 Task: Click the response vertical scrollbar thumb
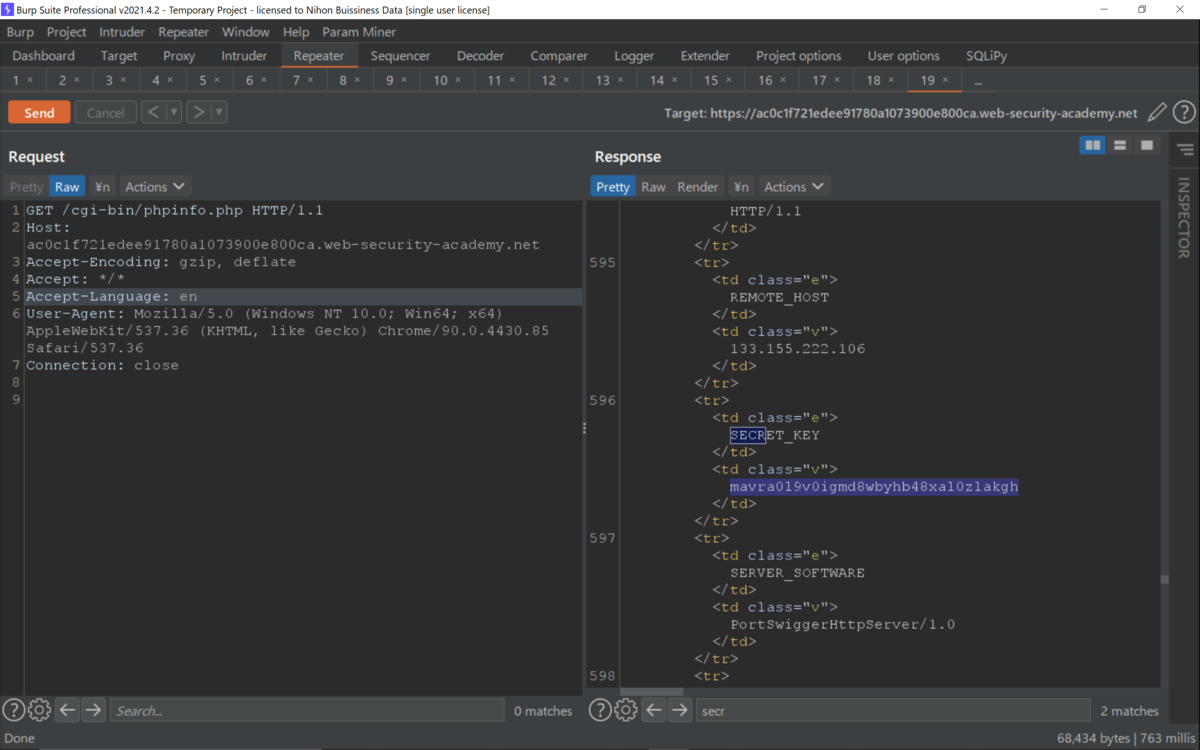(1163, 579)
